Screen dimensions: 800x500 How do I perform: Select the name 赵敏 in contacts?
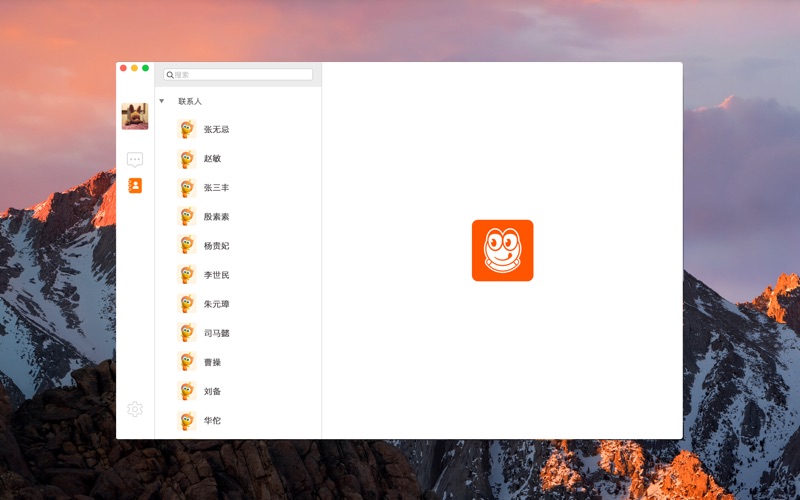point(212,159)
